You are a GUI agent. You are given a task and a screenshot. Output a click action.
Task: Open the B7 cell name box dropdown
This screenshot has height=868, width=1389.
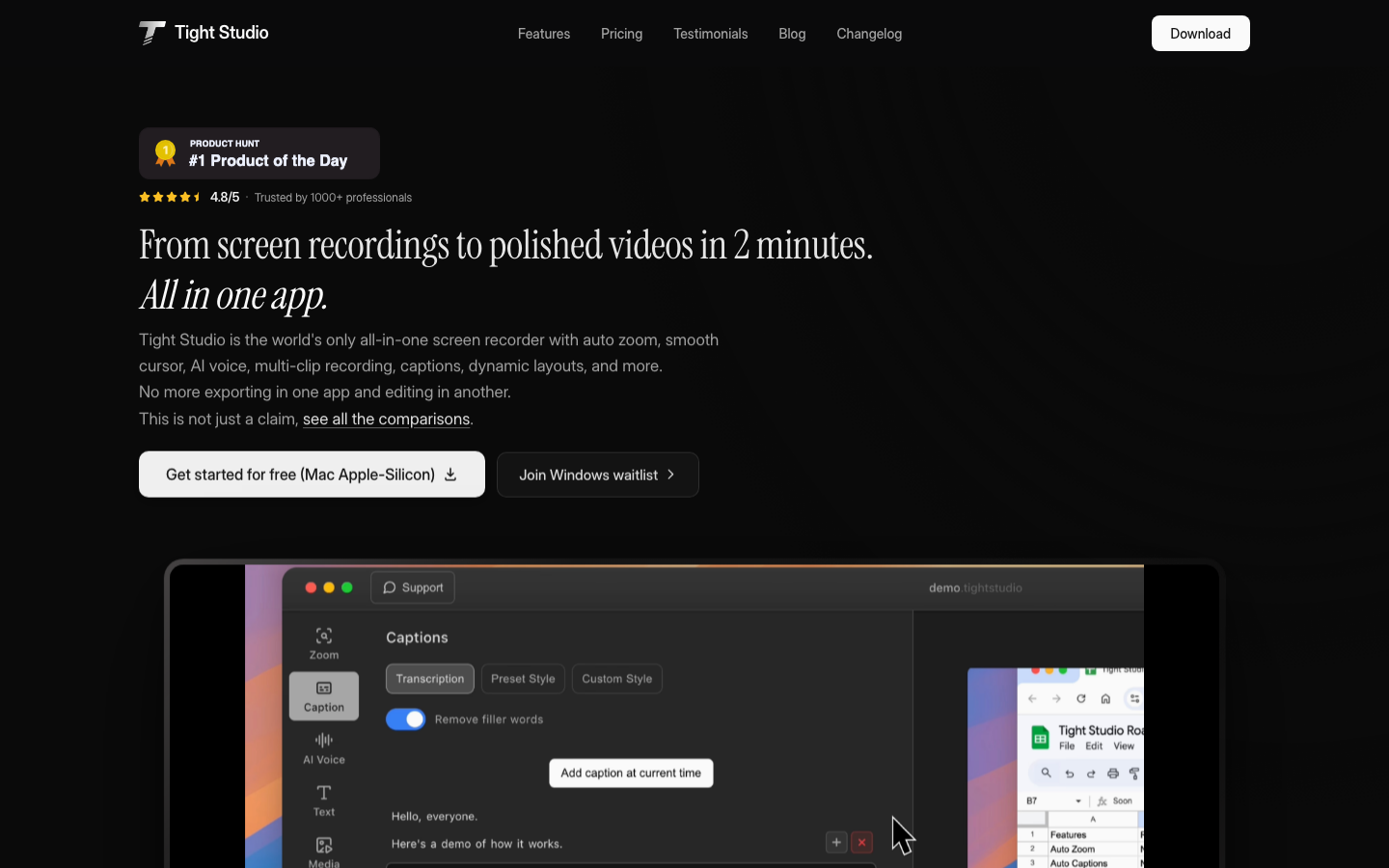pyautogui.click(x=1078, y=801)
